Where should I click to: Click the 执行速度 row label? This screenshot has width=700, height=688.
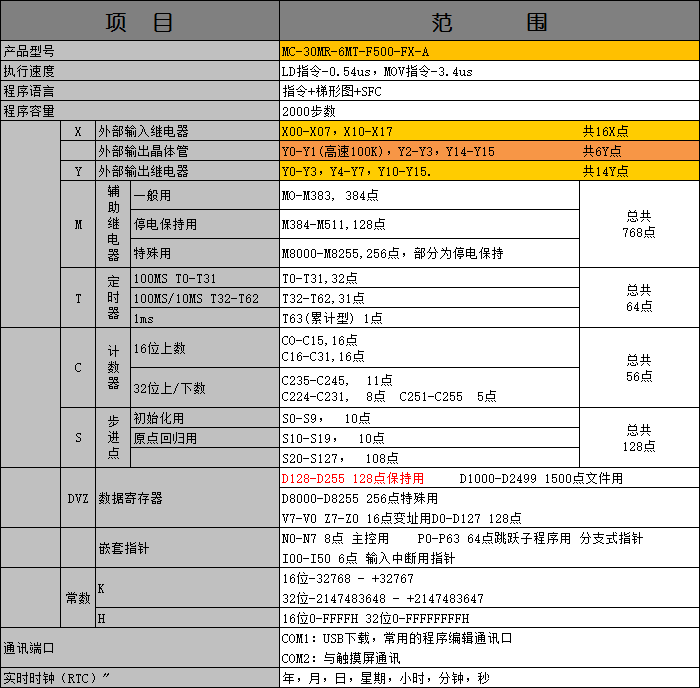(30, 71)
